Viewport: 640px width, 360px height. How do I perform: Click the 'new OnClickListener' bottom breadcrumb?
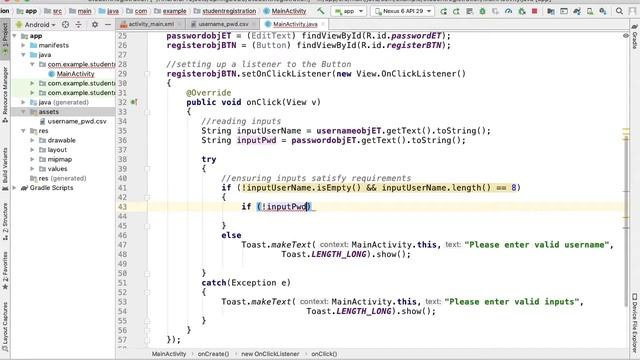pyautogui.click(x=270, y=354)
